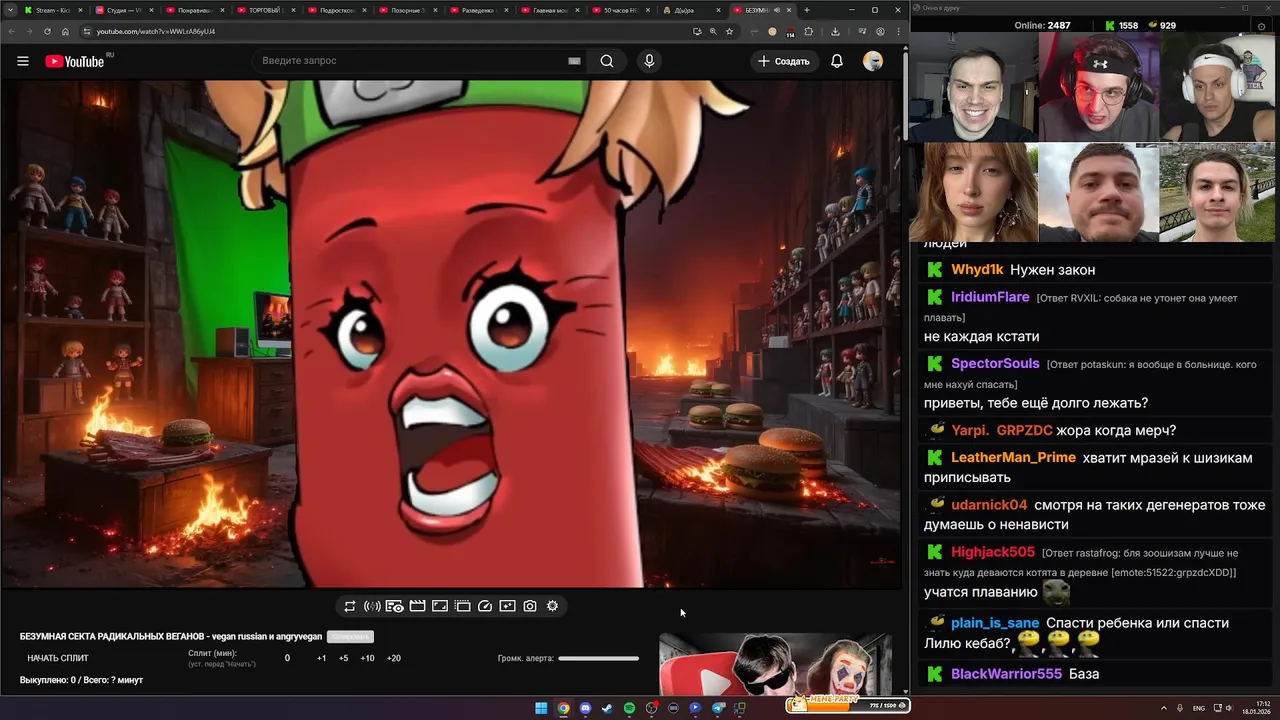The height and width of the screenshot is (720, 1280).
Task: Open Discord from the taskbar
Action: (585, 708)
